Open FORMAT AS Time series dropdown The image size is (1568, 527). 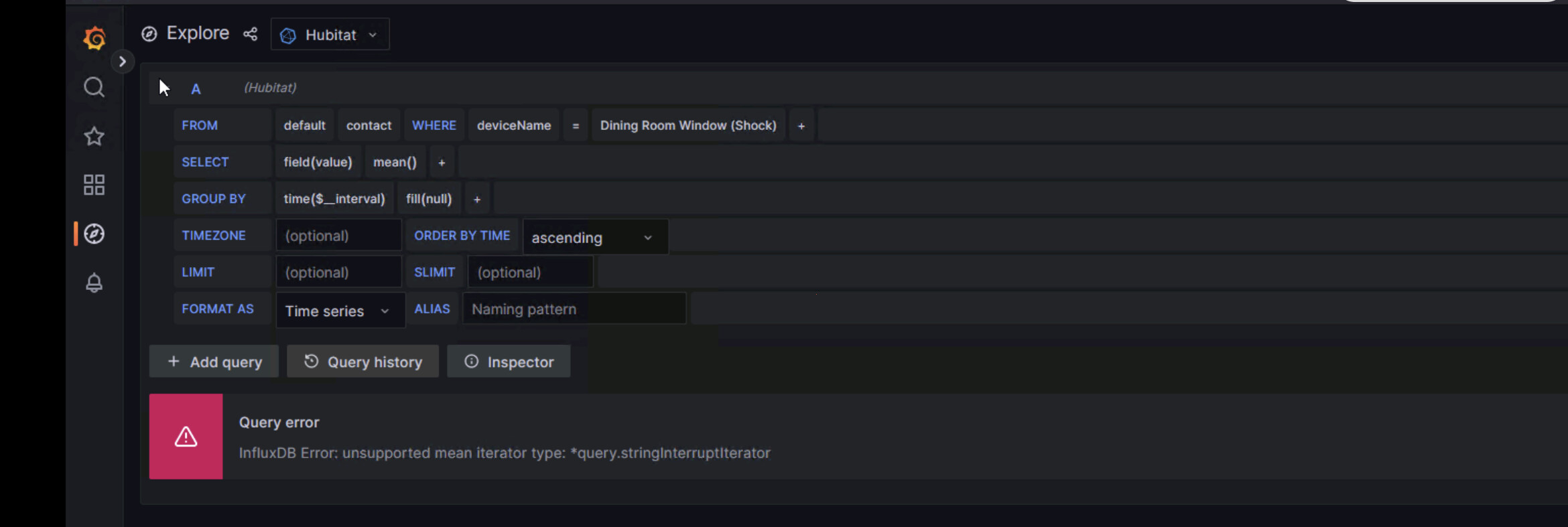coord(340,310)
